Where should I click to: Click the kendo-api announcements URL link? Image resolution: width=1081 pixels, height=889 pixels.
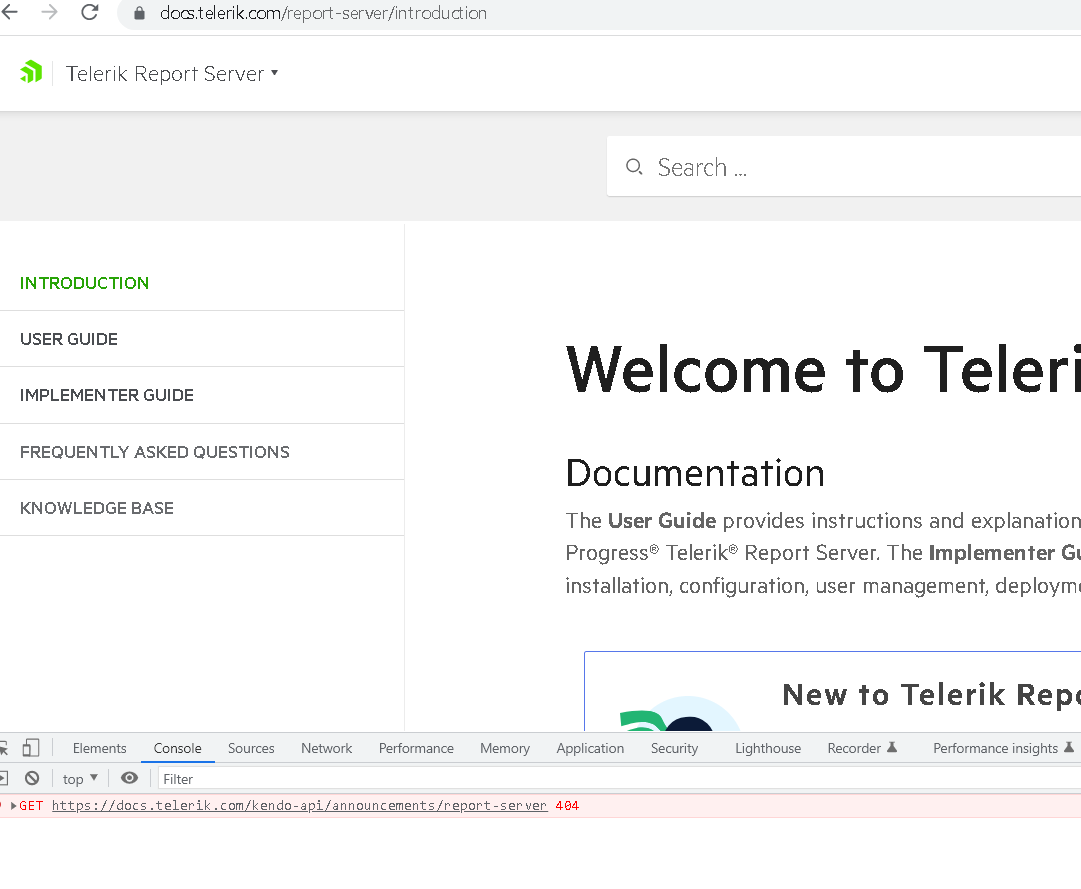point(299,806)
